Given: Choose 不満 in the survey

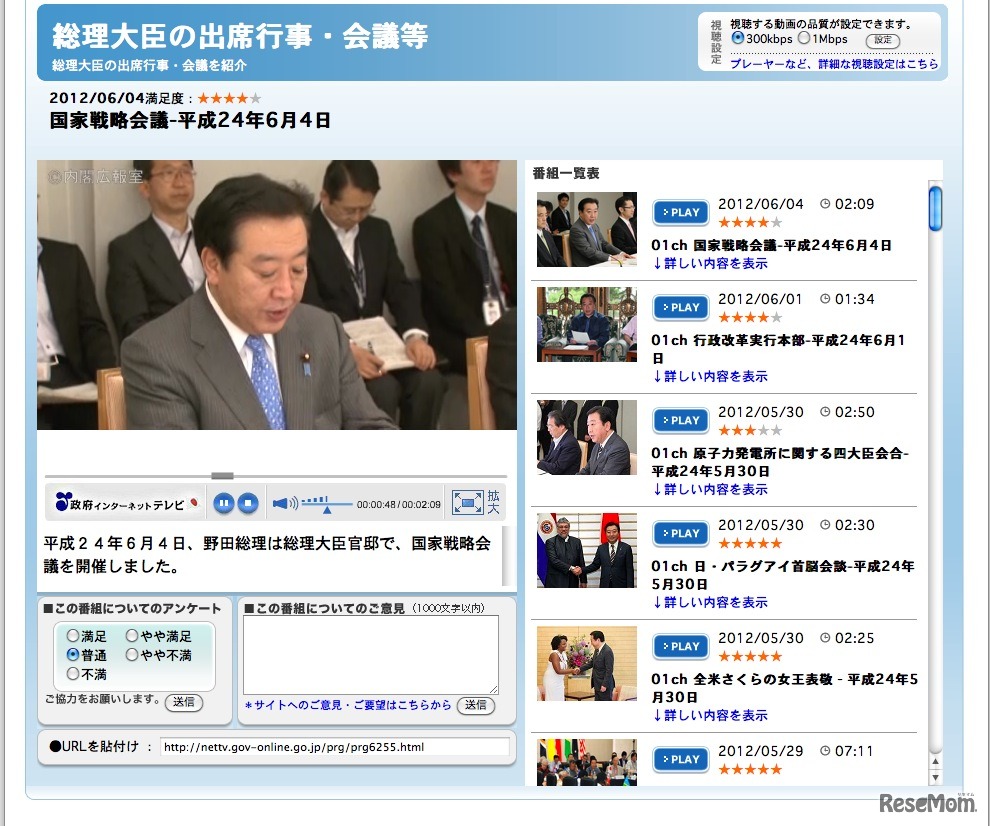Looking at the screenshot, I should pos(72,672).
